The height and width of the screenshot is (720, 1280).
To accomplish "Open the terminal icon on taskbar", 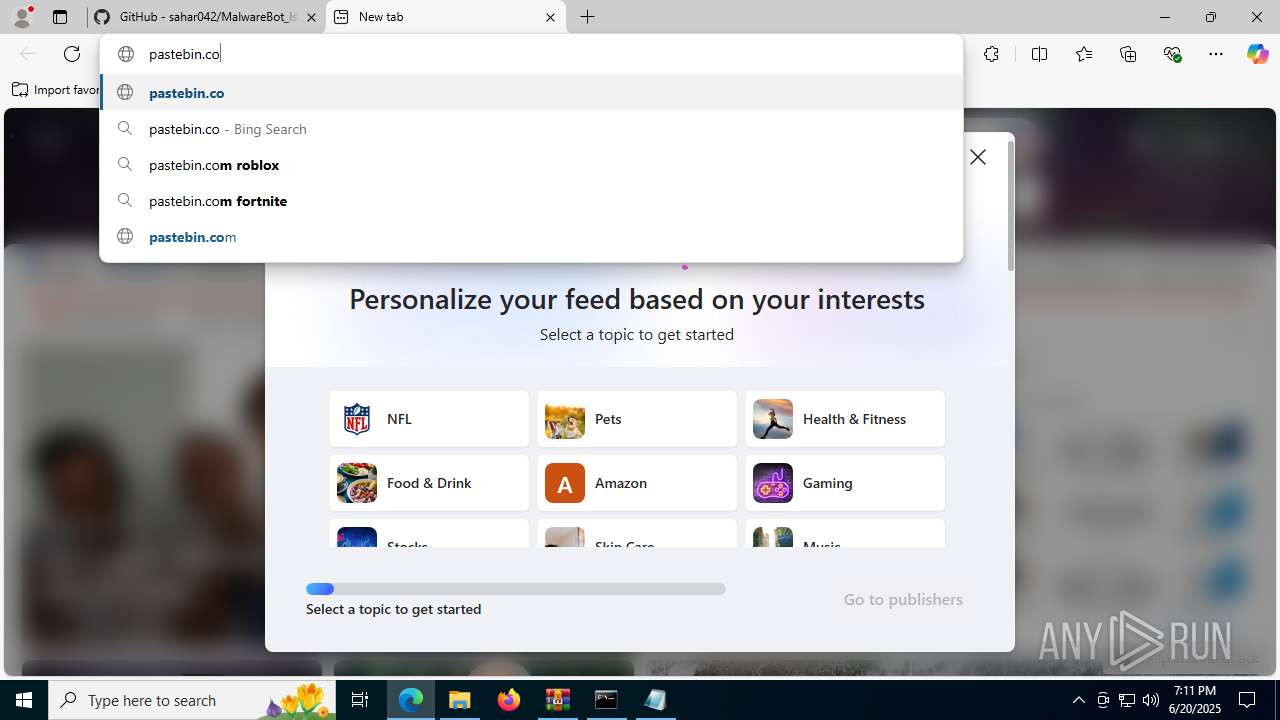I will tap(606, 700).
